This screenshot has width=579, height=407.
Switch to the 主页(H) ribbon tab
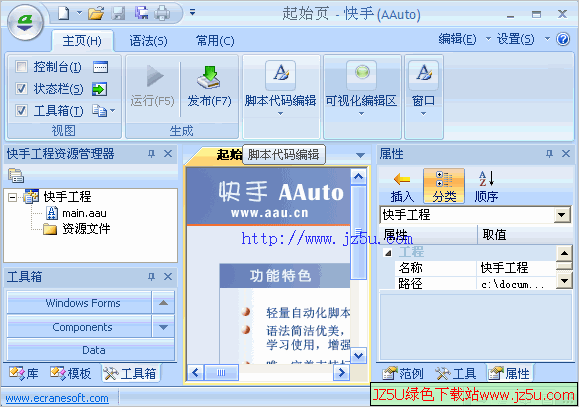82,41
